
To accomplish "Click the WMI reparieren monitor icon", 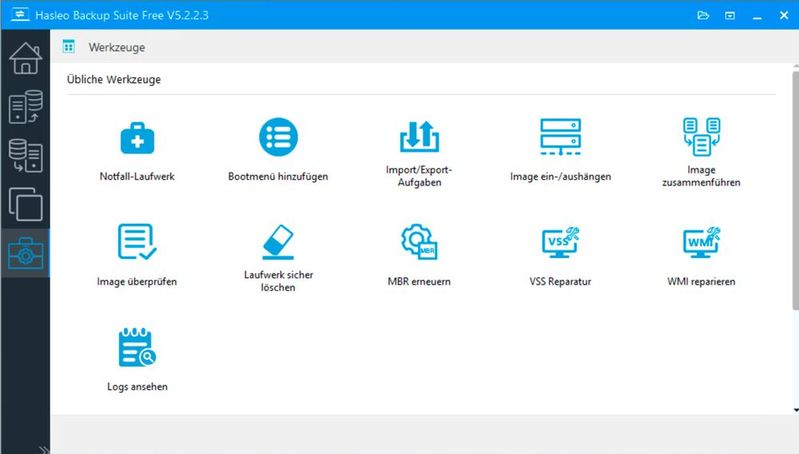I will click(x=701, y=242).
